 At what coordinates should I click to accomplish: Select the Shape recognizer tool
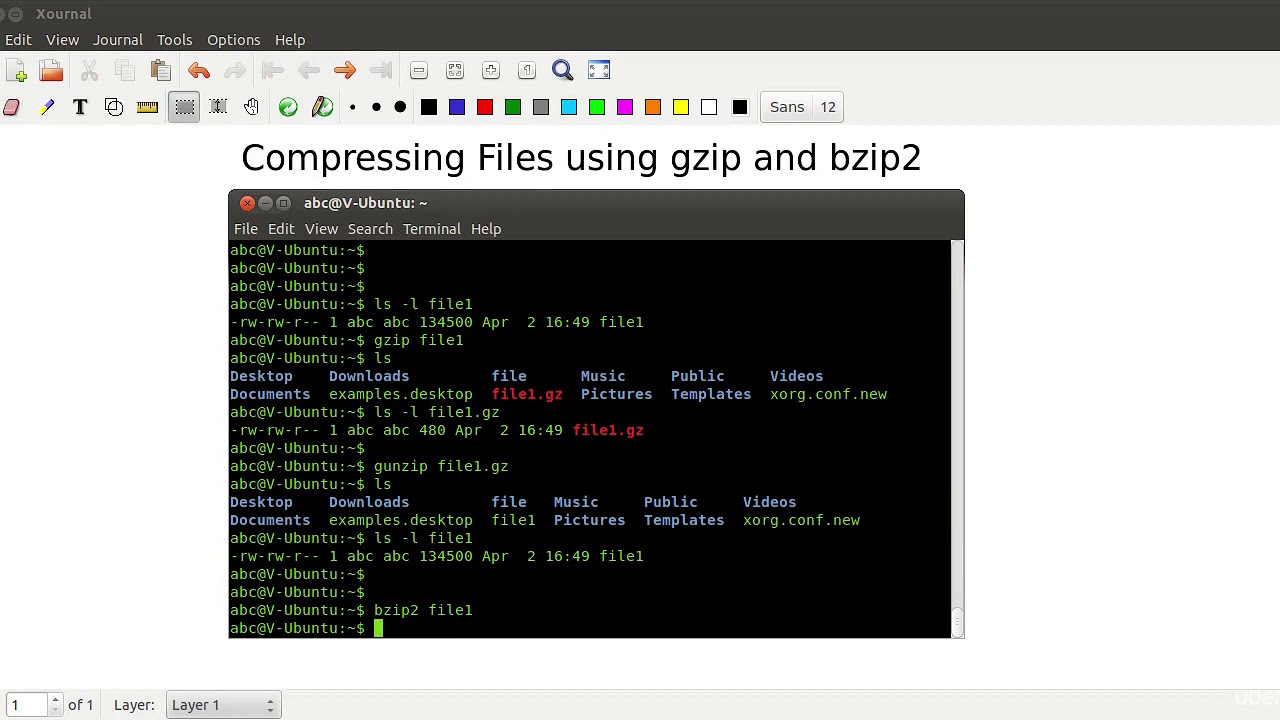(114, 107)
